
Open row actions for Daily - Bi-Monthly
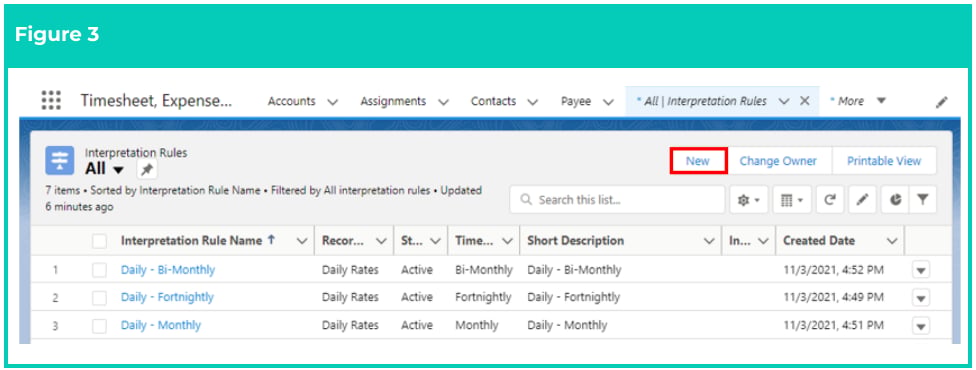pyautogui.click(x=921, y=270)
